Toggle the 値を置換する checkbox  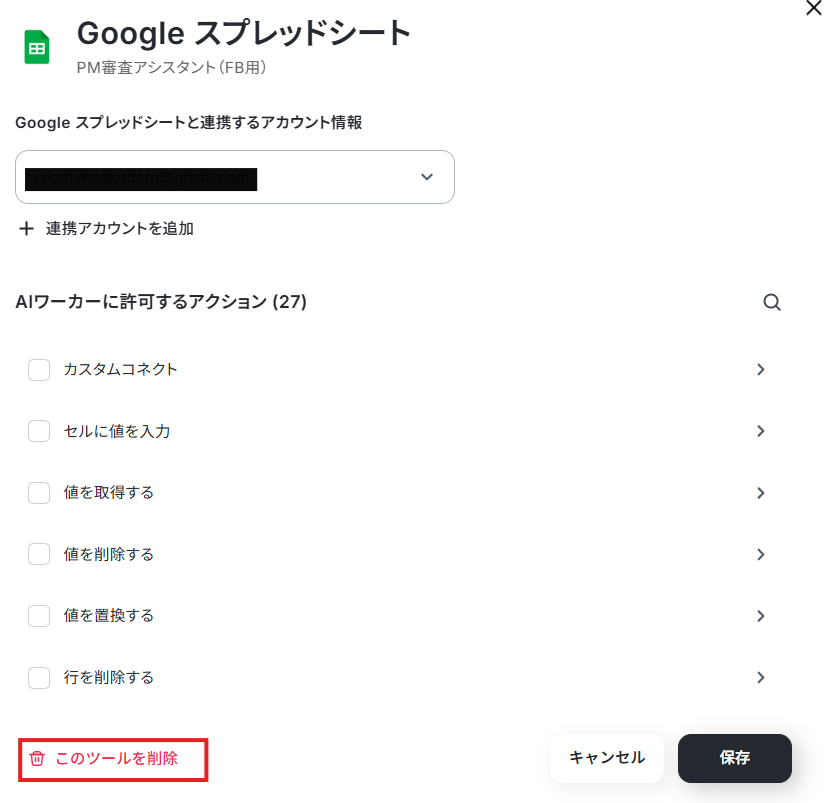39,616
